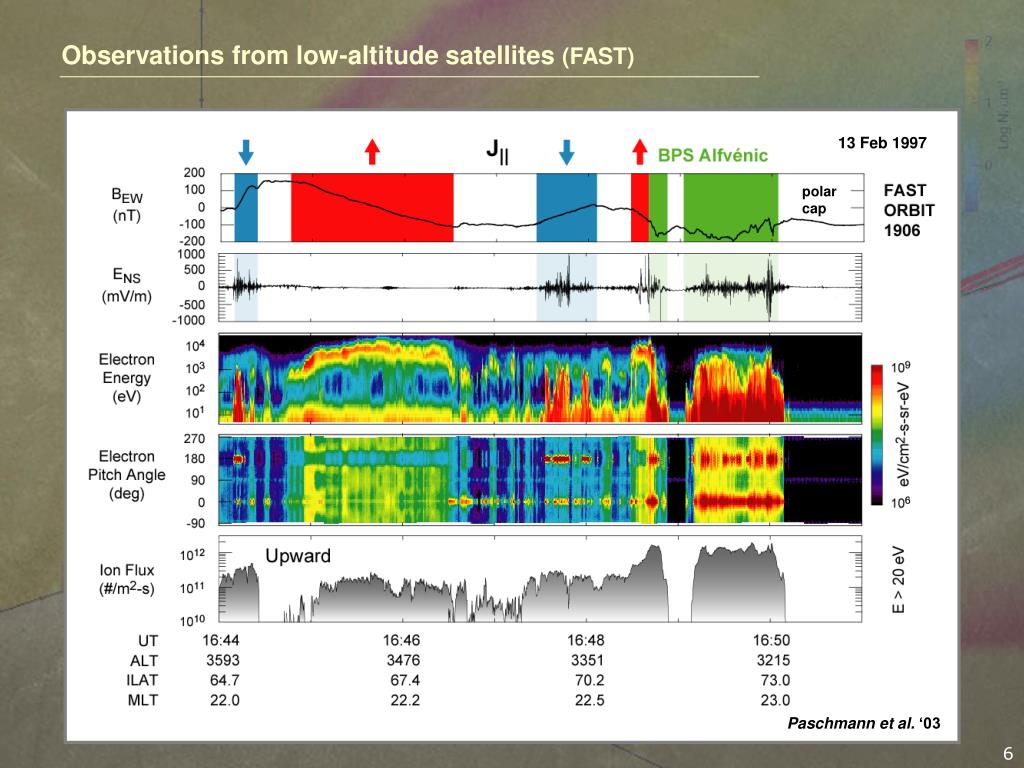This screenshot has height=768, width=1024.
Task: Select the ILAT value 64.7
Action: click(225, 680)
